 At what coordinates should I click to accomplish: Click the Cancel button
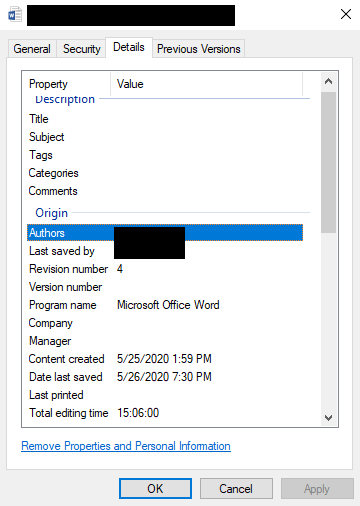pyautogui.click(x=236, y=489)
